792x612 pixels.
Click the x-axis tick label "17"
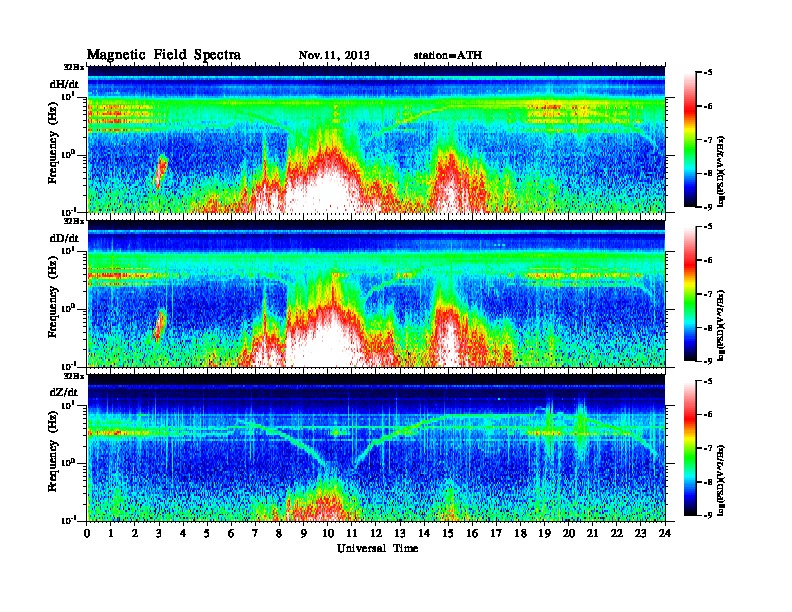coord(497,533)
